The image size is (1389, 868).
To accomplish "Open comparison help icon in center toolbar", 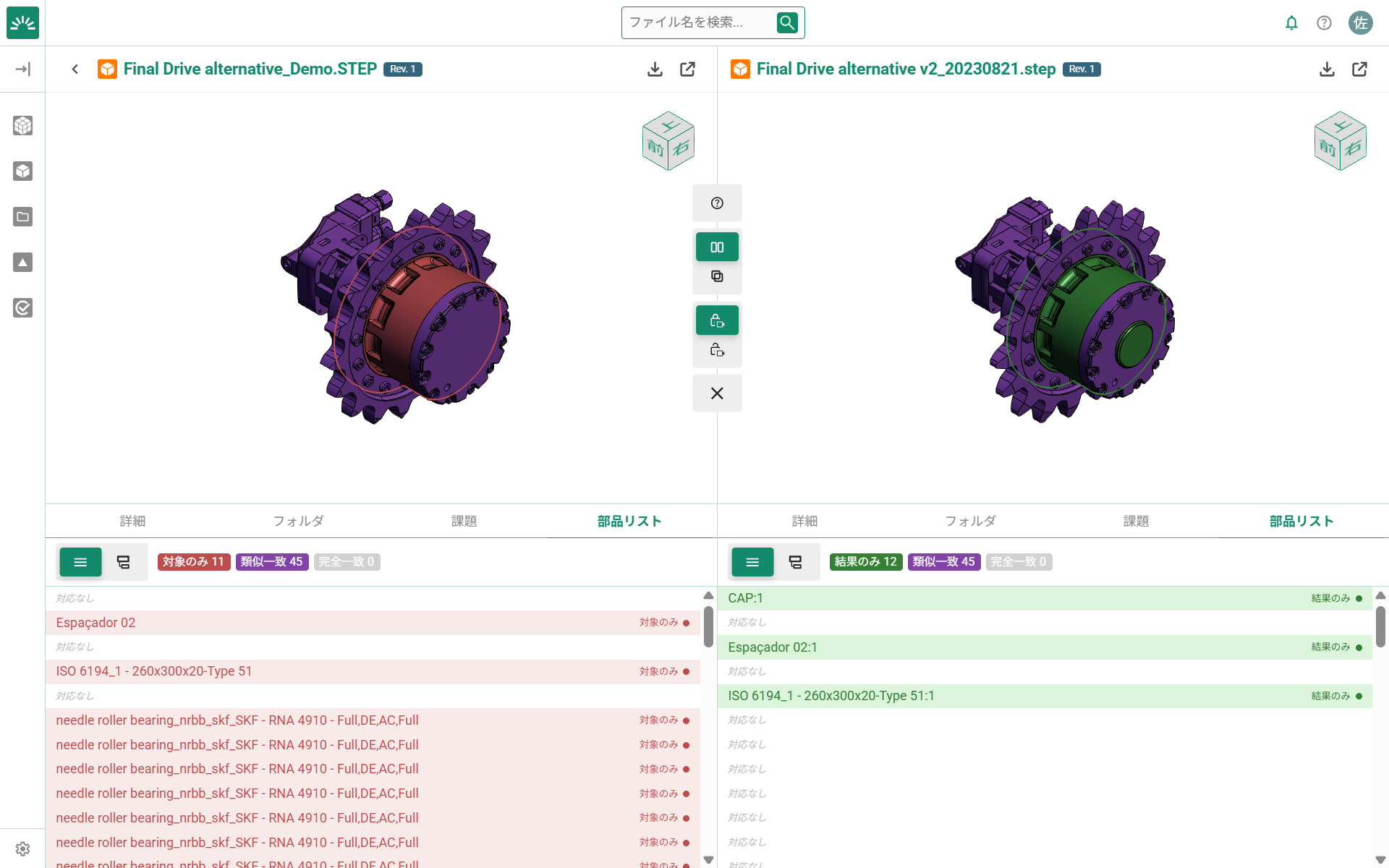I will 717,203.
